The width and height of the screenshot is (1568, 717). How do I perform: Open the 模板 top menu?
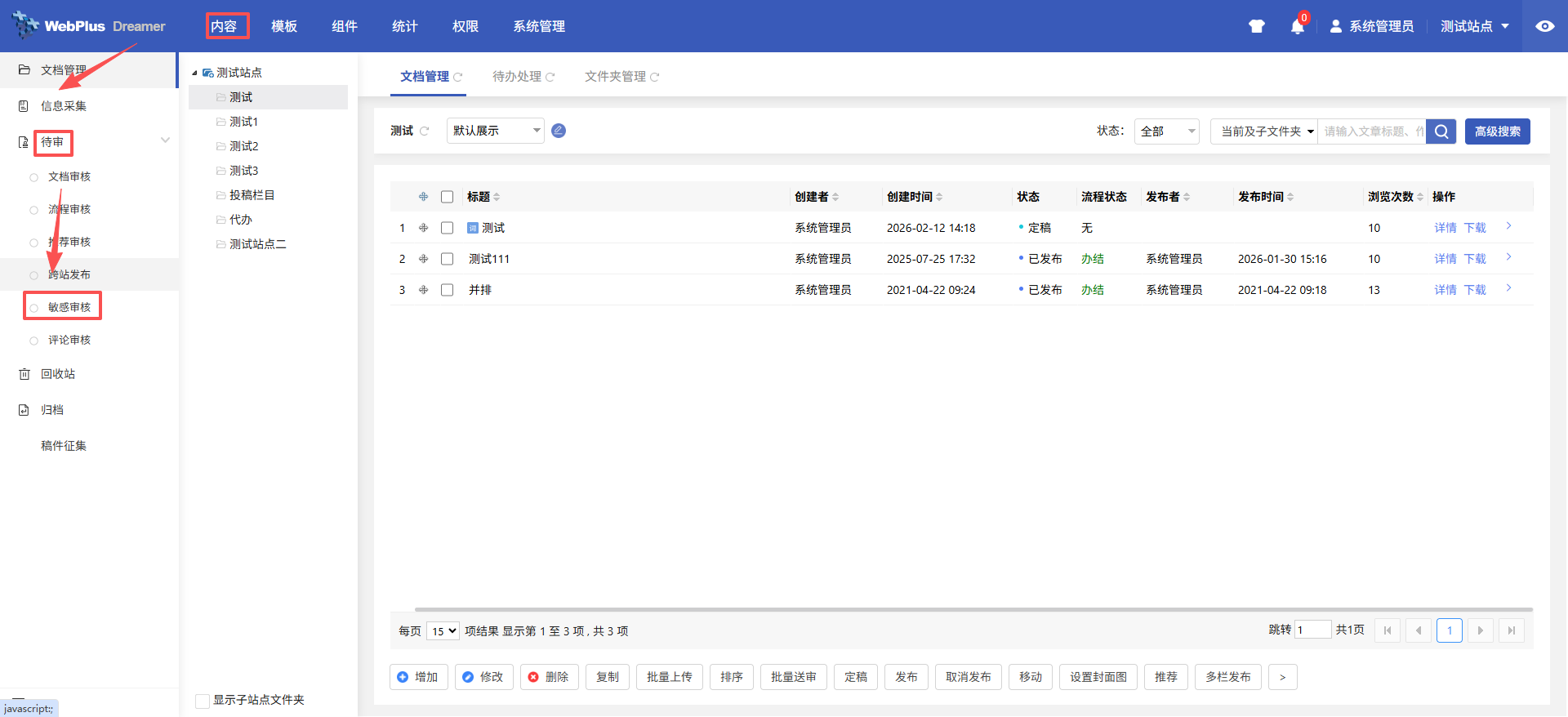[284, 26]
